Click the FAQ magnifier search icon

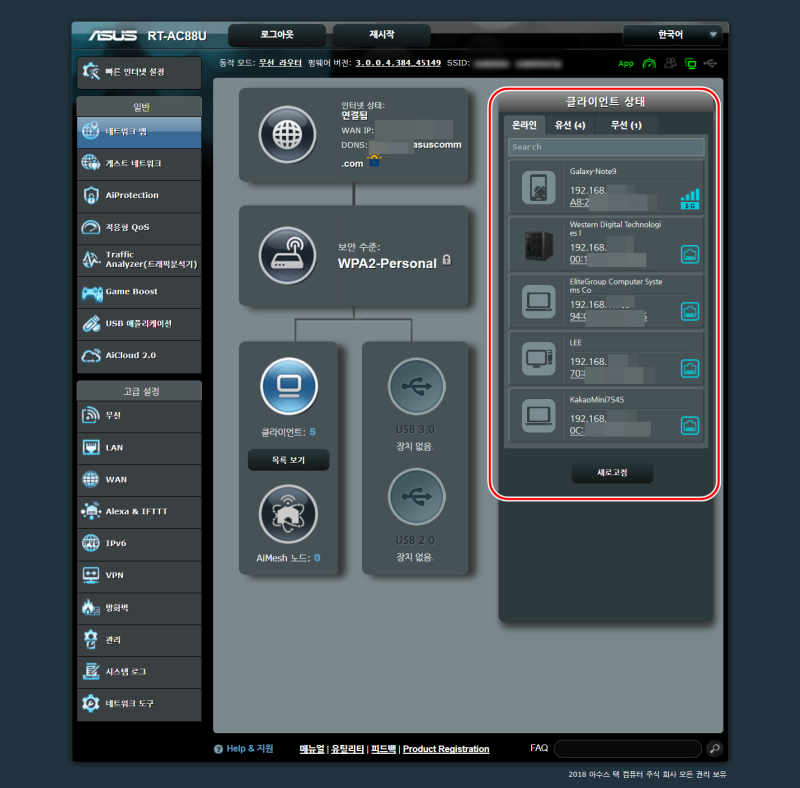(x=715, y=749)
